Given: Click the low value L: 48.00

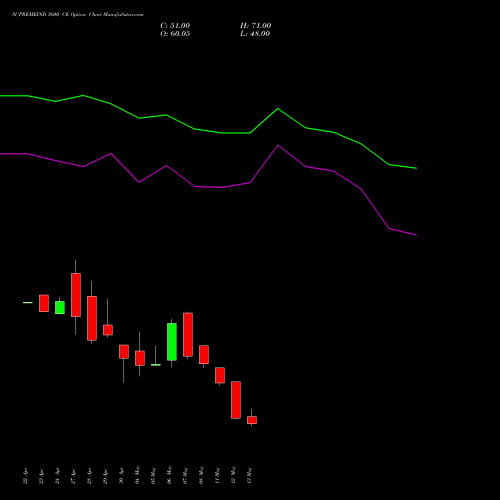Looking at the screenshot, I should click(x=255, y=34).
